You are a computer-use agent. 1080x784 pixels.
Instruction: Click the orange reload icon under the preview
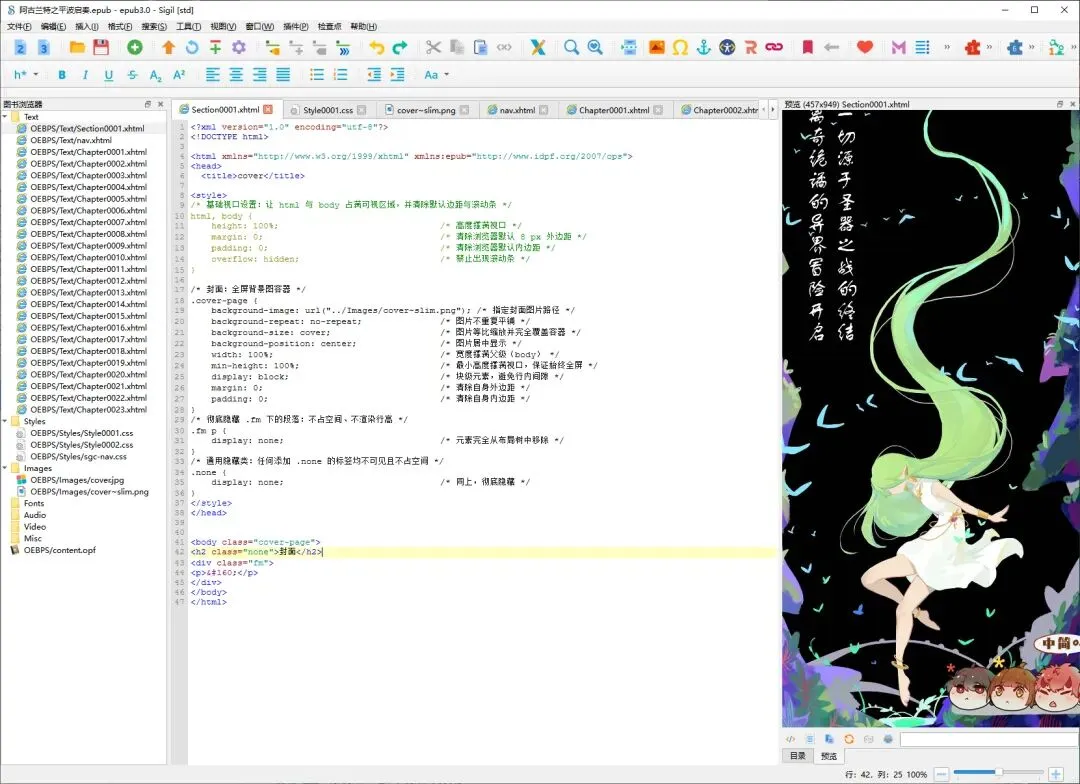point(849,739)
